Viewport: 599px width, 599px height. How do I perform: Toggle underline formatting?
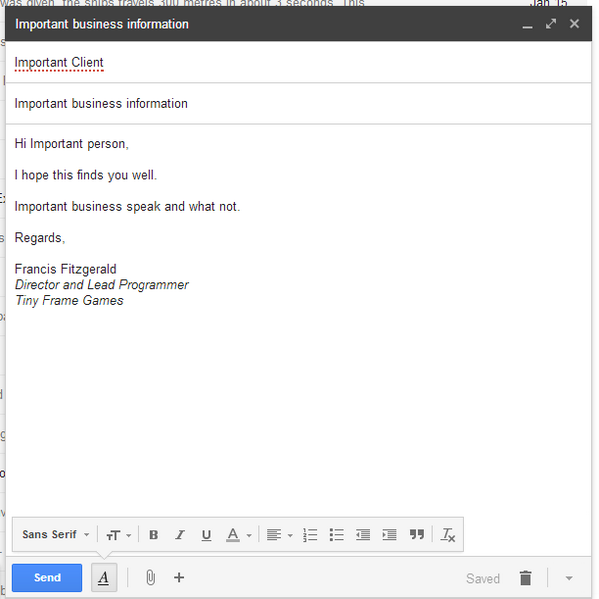click(x=206, y=535)
